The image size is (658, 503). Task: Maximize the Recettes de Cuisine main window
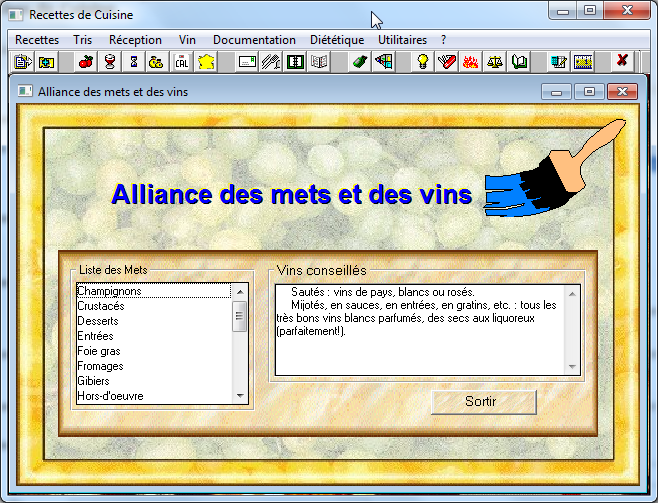pos(590,11)
